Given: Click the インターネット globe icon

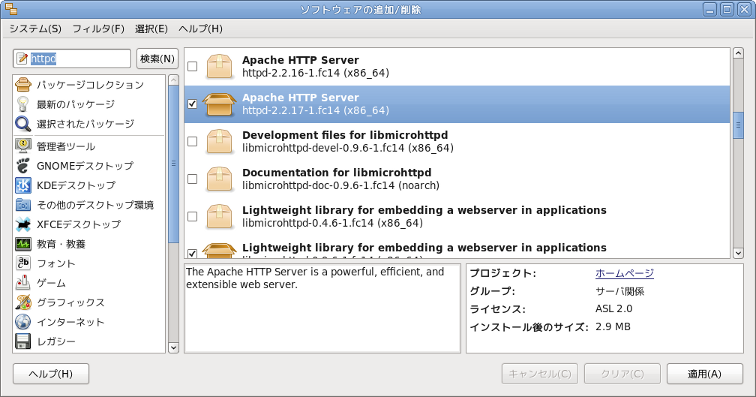Looking at the screenshot, I should 23,322.
